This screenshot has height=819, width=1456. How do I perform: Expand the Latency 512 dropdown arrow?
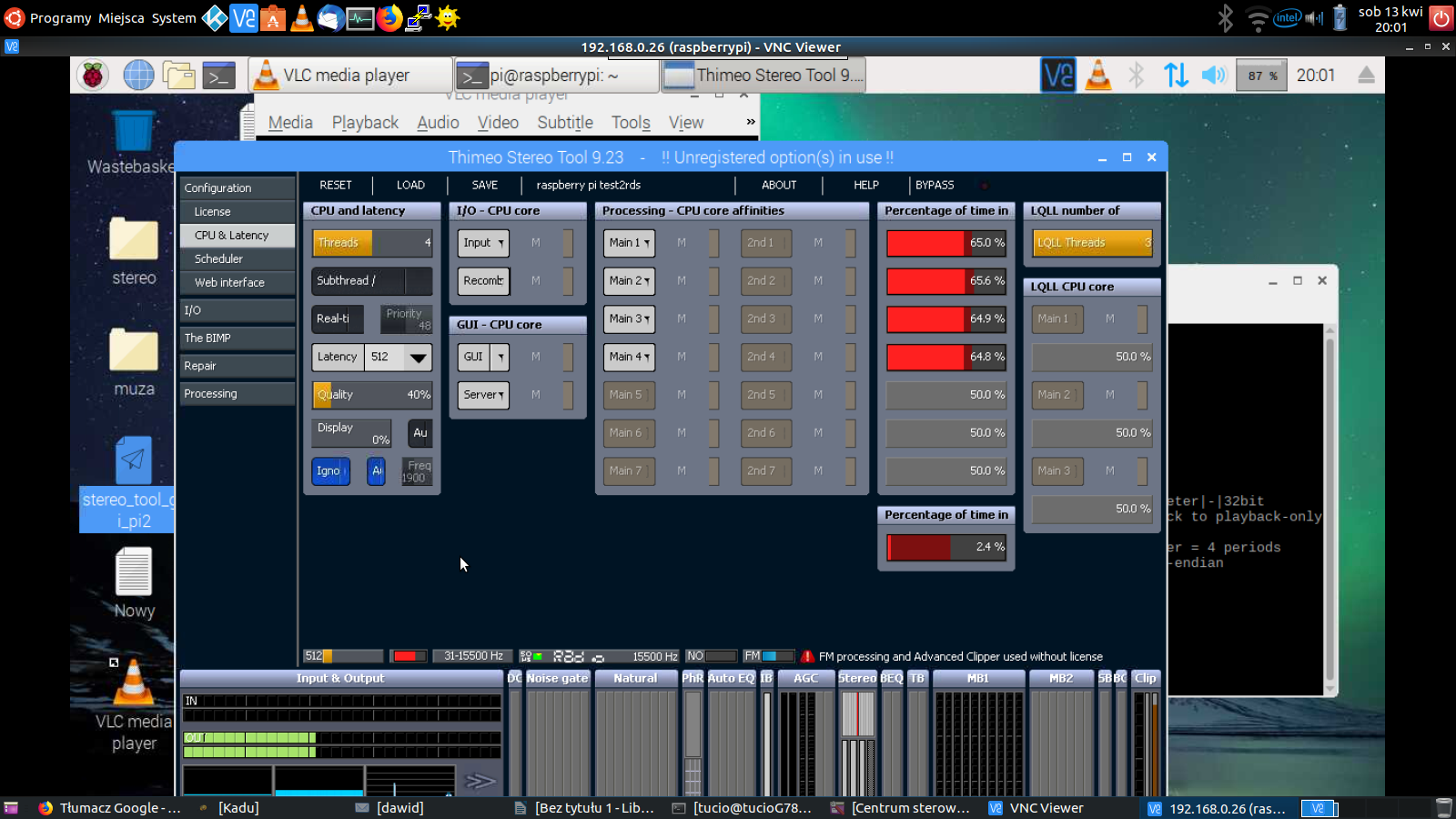[x=418, y=358]
